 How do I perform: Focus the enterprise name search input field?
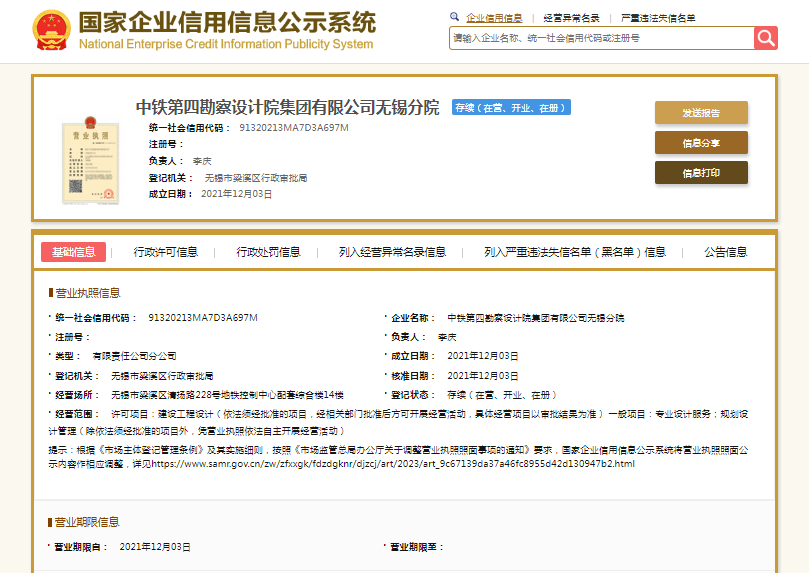(600, 38)
